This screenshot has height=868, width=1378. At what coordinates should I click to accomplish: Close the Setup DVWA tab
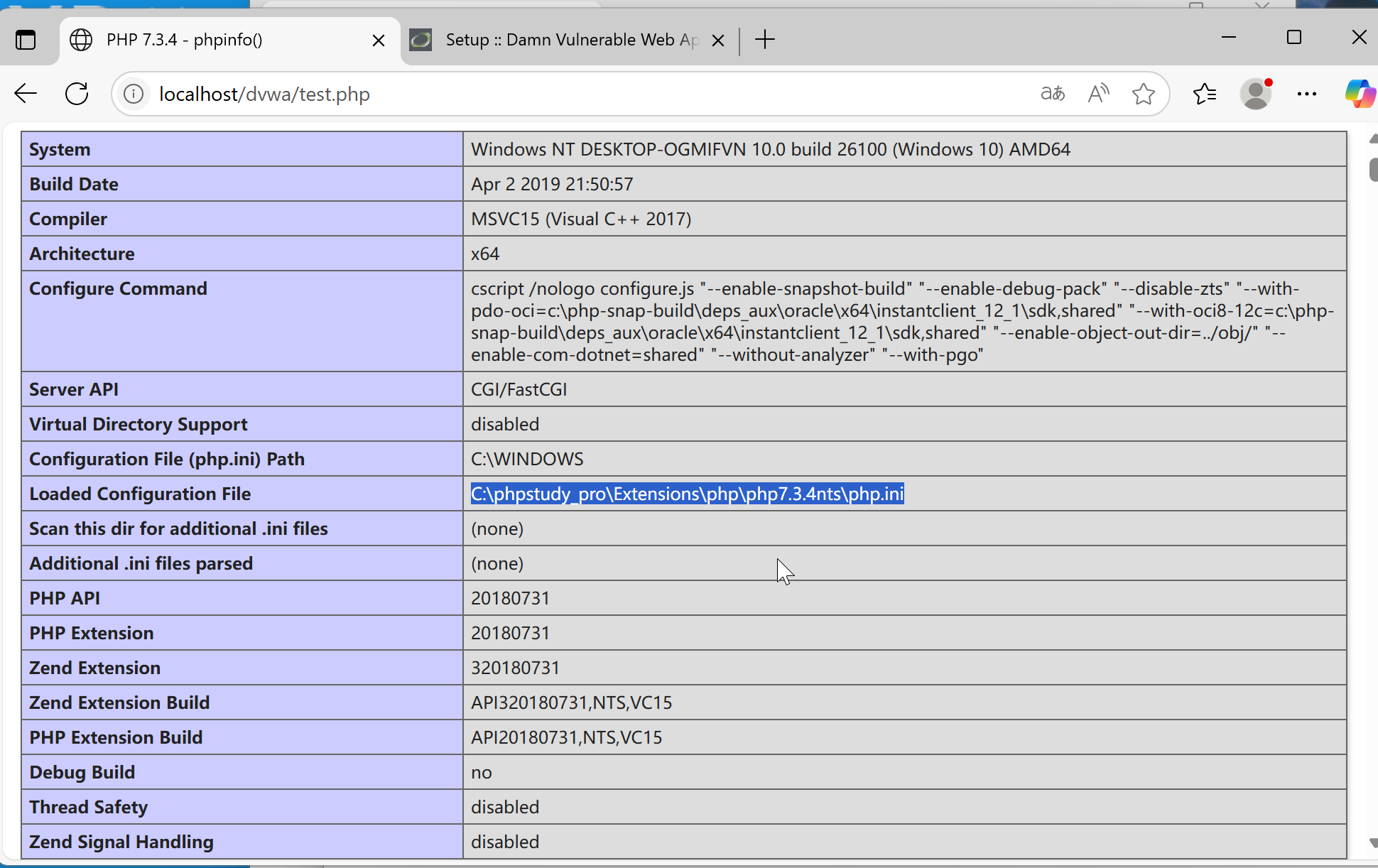718,40
